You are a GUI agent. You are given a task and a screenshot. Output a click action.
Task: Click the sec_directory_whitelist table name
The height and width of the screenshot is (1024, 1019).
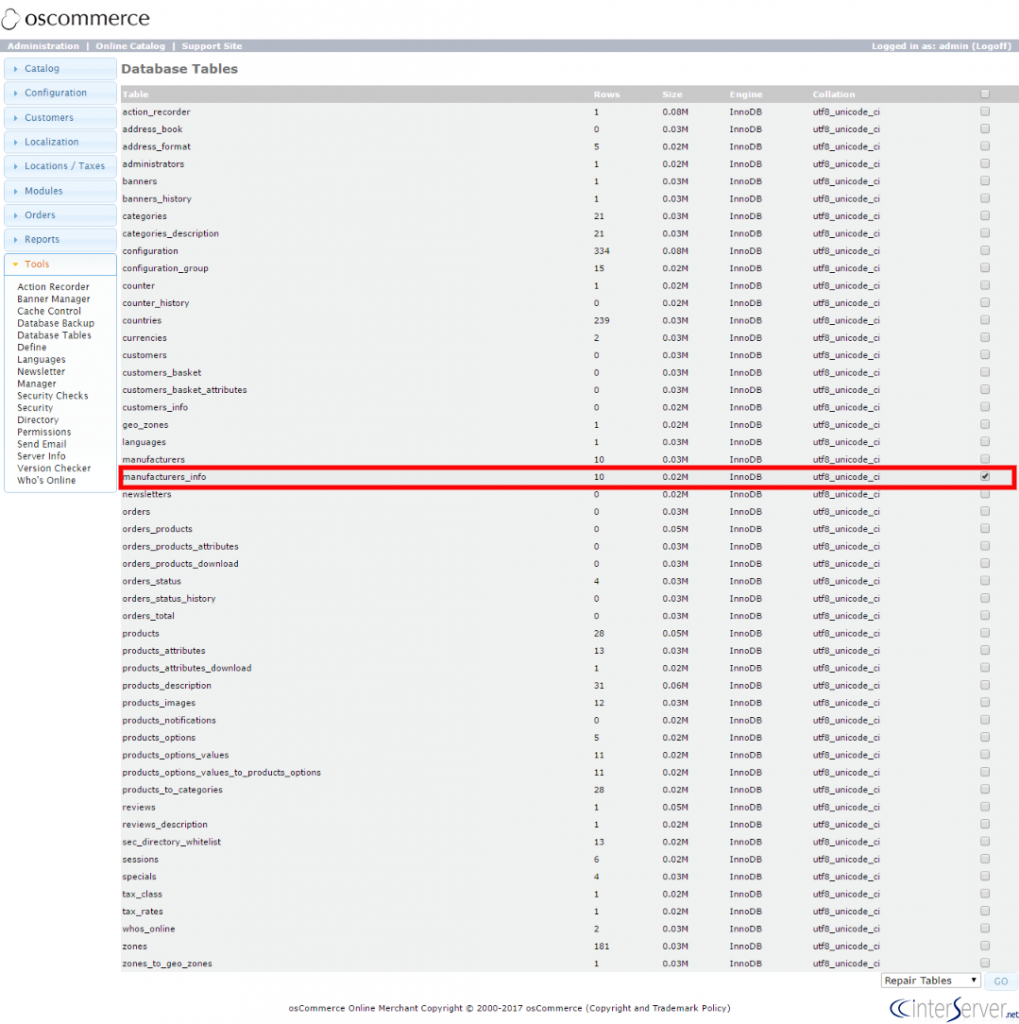pyautogui.click(x=171, y=842)
